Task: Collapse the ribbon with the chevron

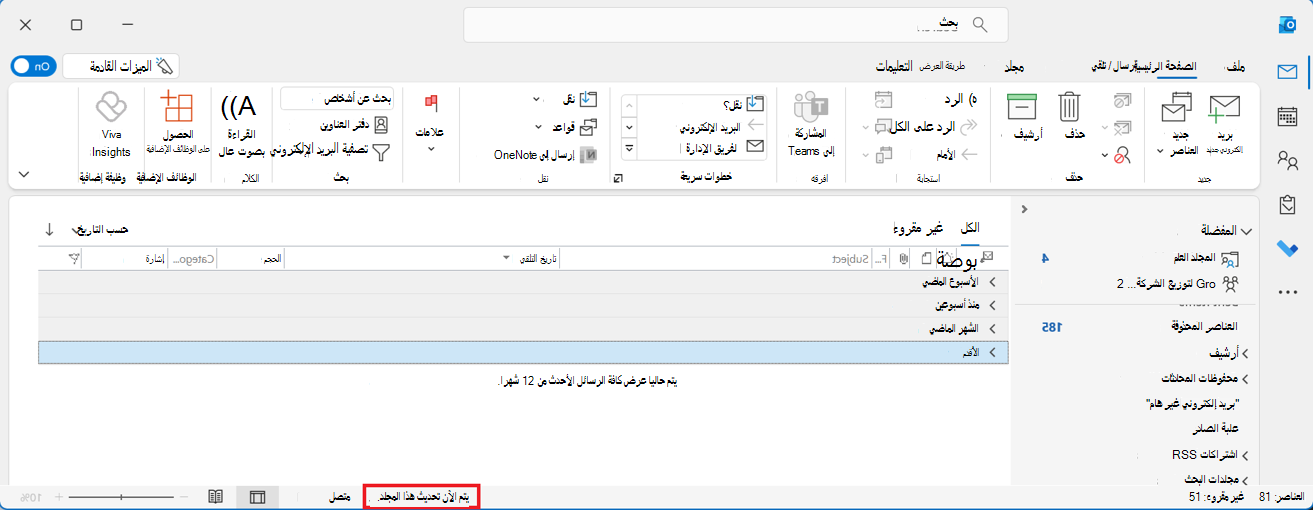Action: 25,174
